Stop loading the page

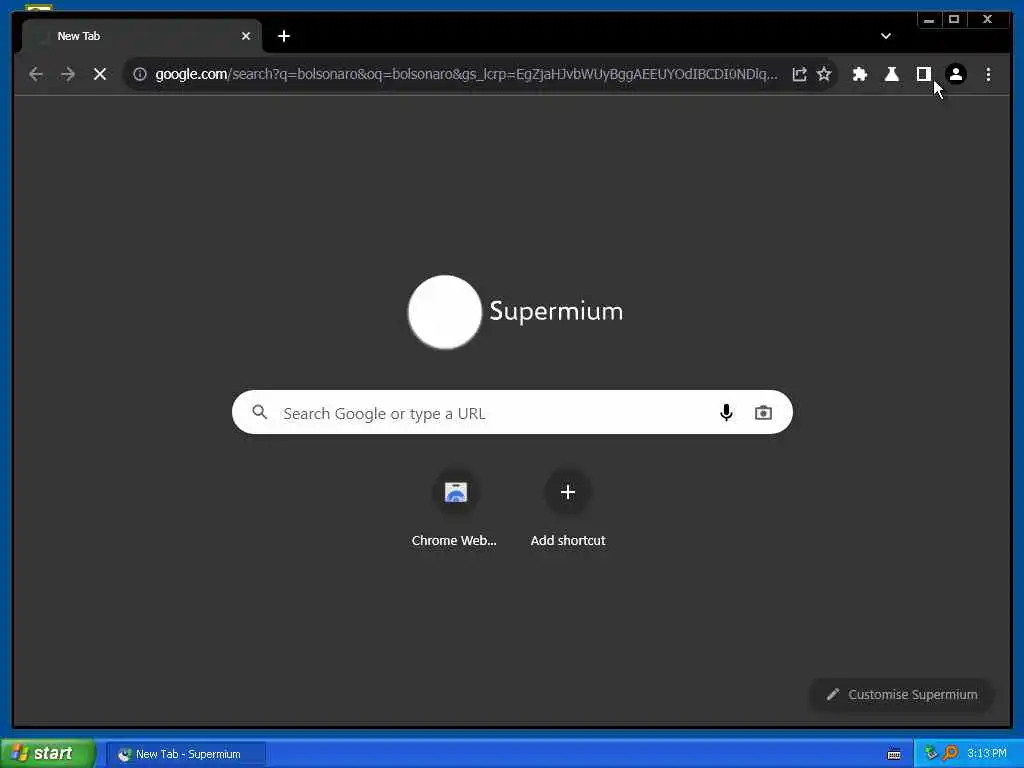point(100,74)
